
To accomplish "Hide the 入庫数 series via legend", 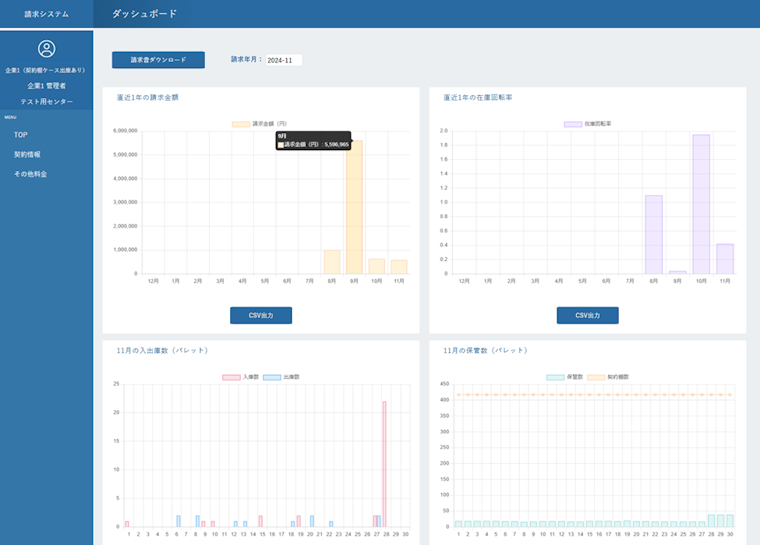I will 231,377.
